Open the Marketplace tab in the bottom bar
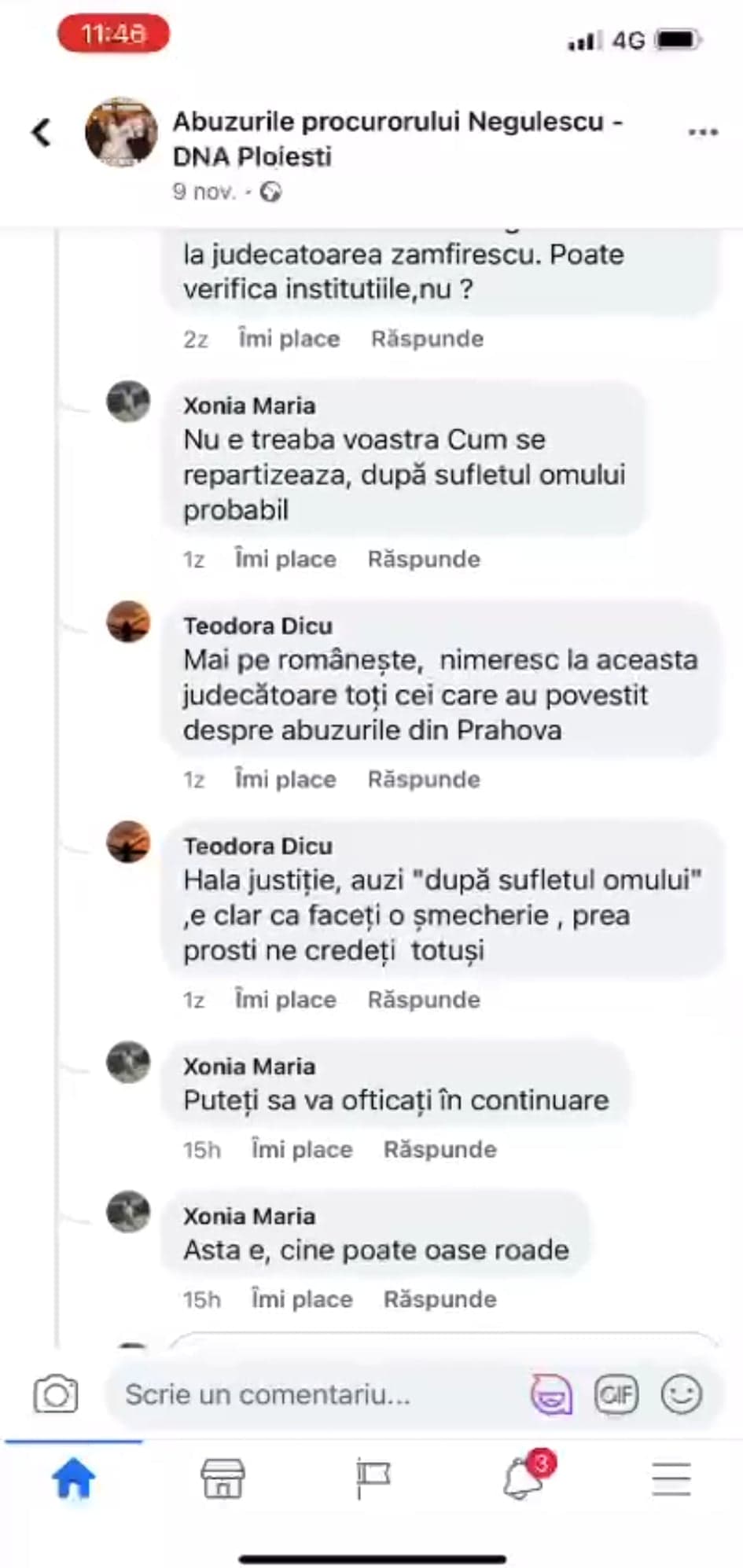This screenshot has height=1568, width=743. coord(223,1478)
